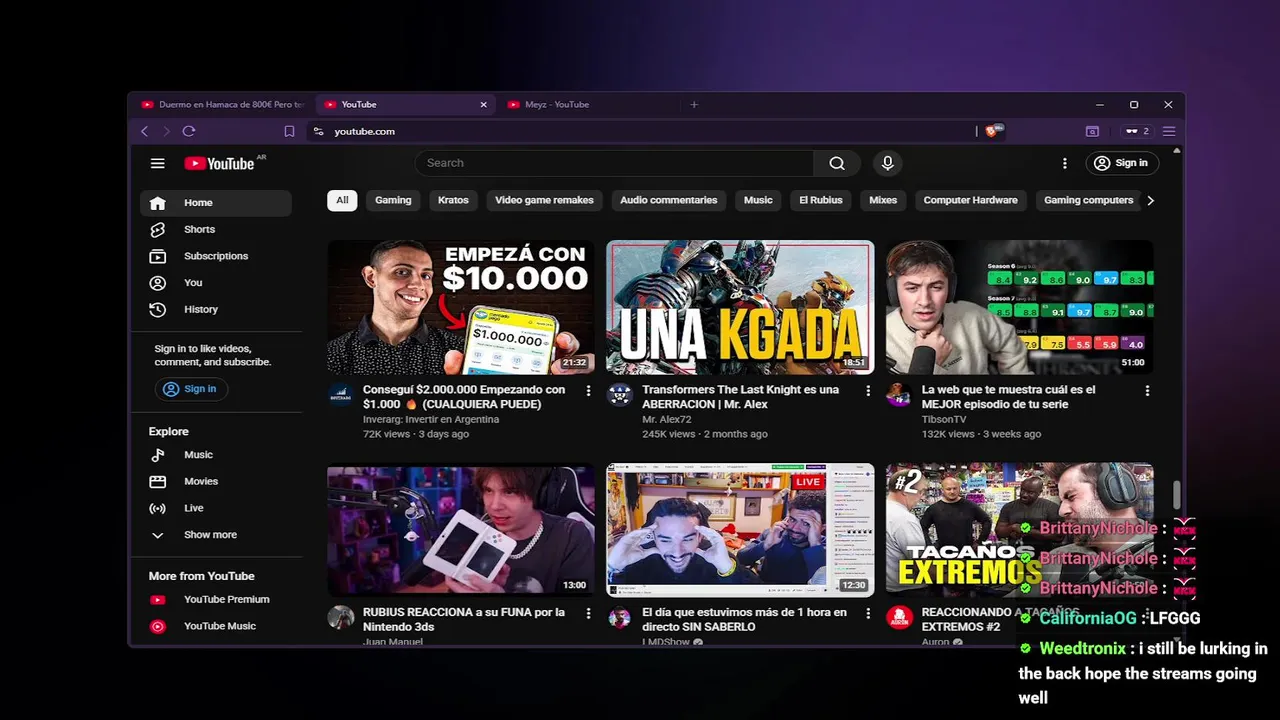This screenshot has height=720, width=1280.
Task: Open YouTube settings three-dot menu
Action: click(1065, 163)
